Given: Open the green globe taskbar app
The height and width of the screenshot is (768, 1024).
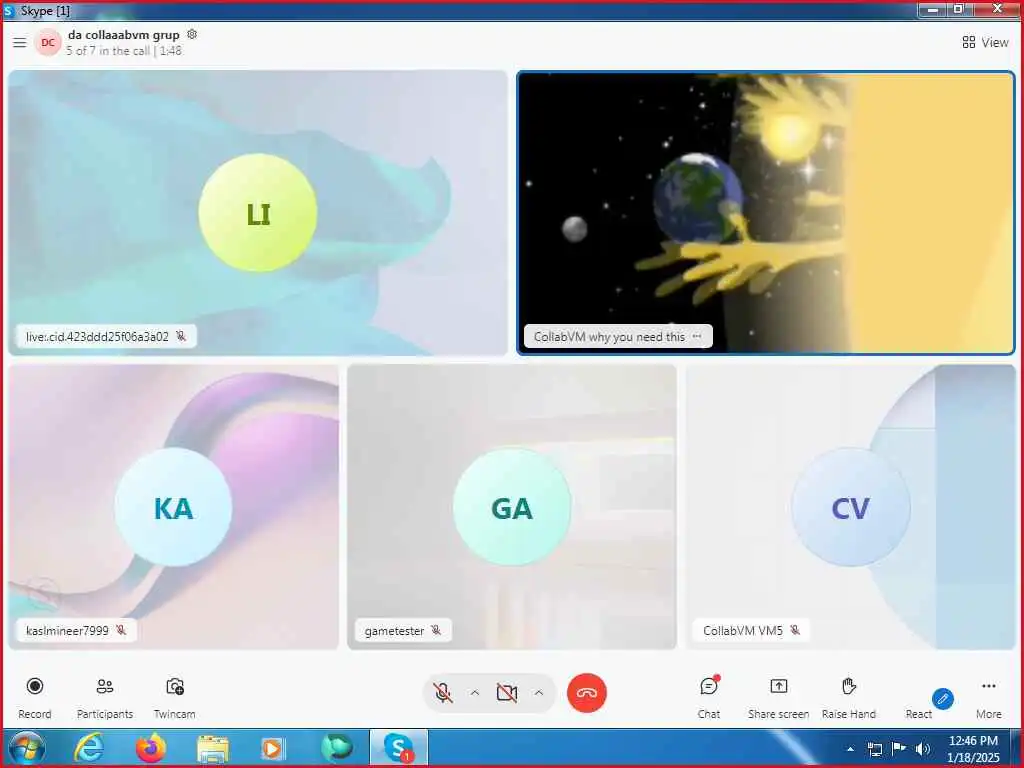Looking at the screenshot, I should coord(336,748).
